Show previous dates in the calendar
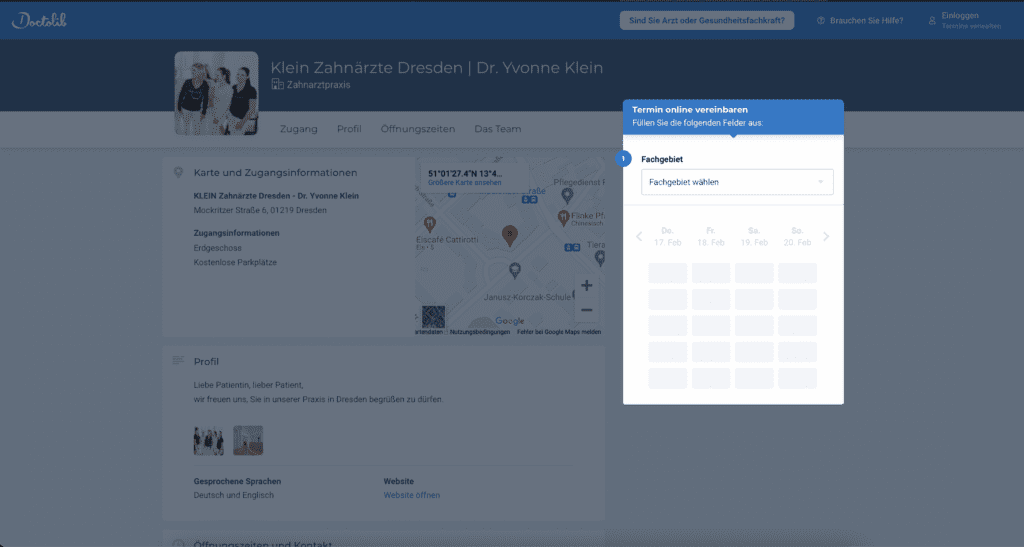 tap(640, 237)
